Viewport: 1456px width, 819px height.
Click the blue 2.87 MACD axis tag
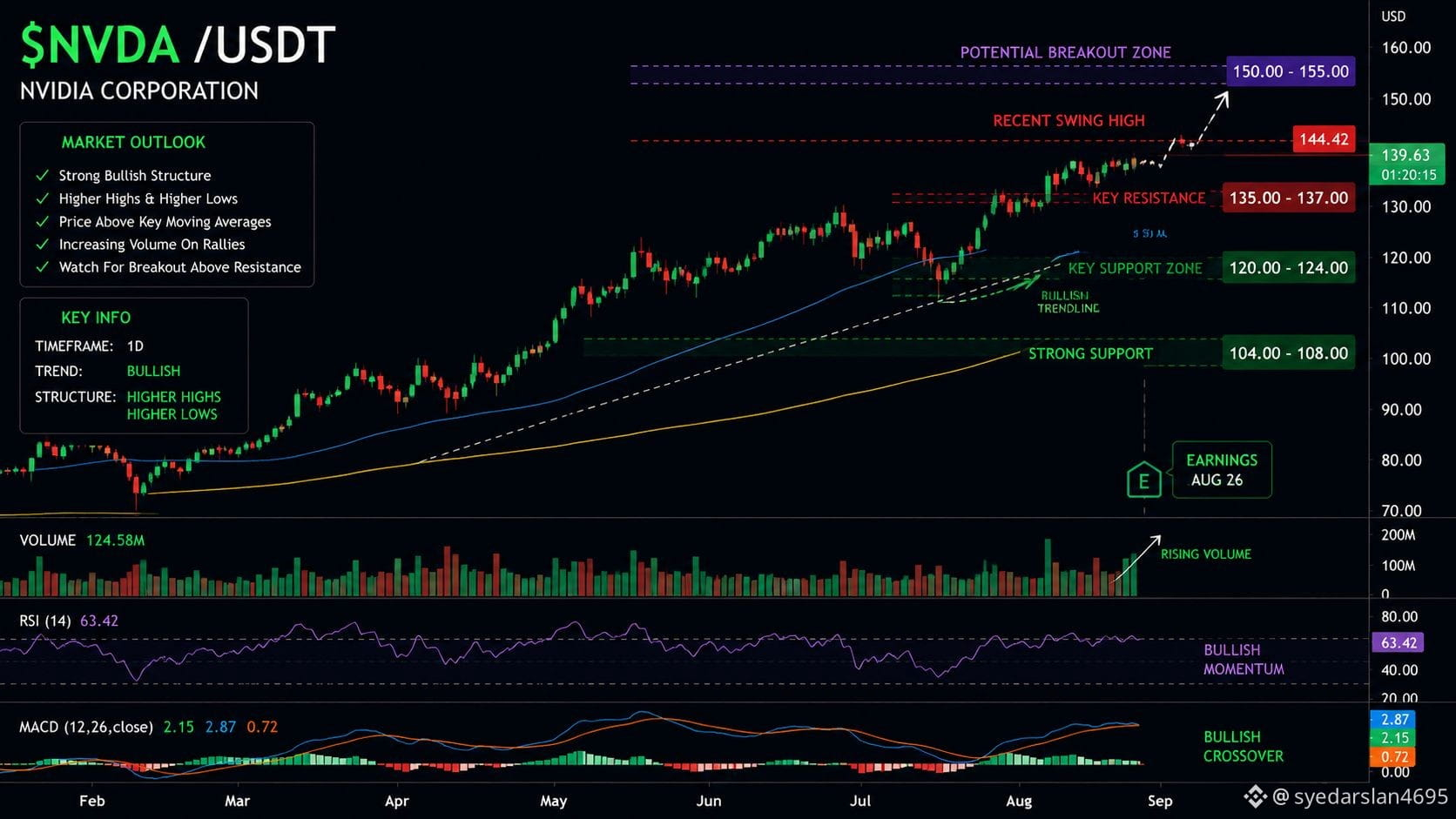pos(1393,720)
